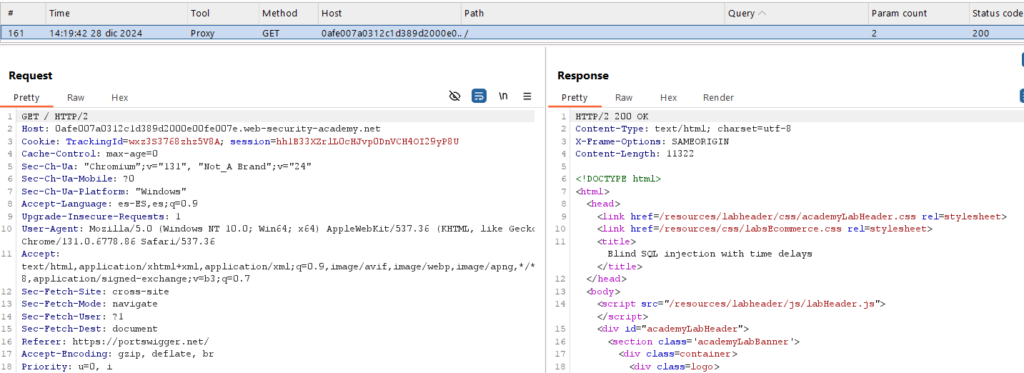
Task: Click the 'div class=container' response line
Action: point(678,353)
